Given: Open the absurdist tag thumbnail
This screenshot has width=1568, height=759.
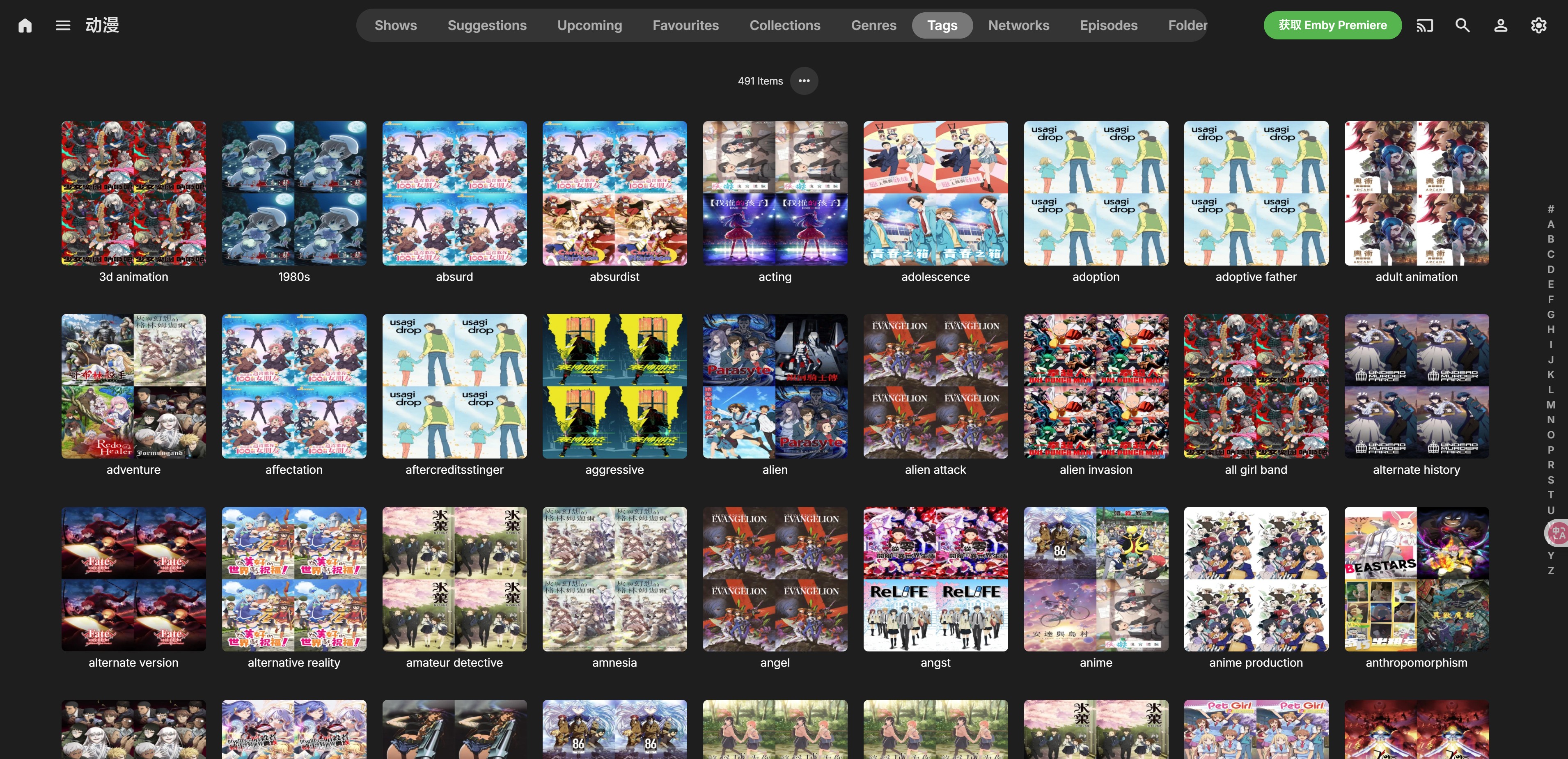Looking at the screenshot, I should pyautogui.click(x=614, y=193).
